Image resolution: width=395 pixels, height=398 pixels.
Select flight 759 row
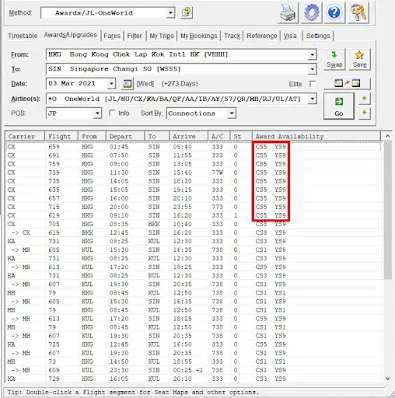(193, 164)
